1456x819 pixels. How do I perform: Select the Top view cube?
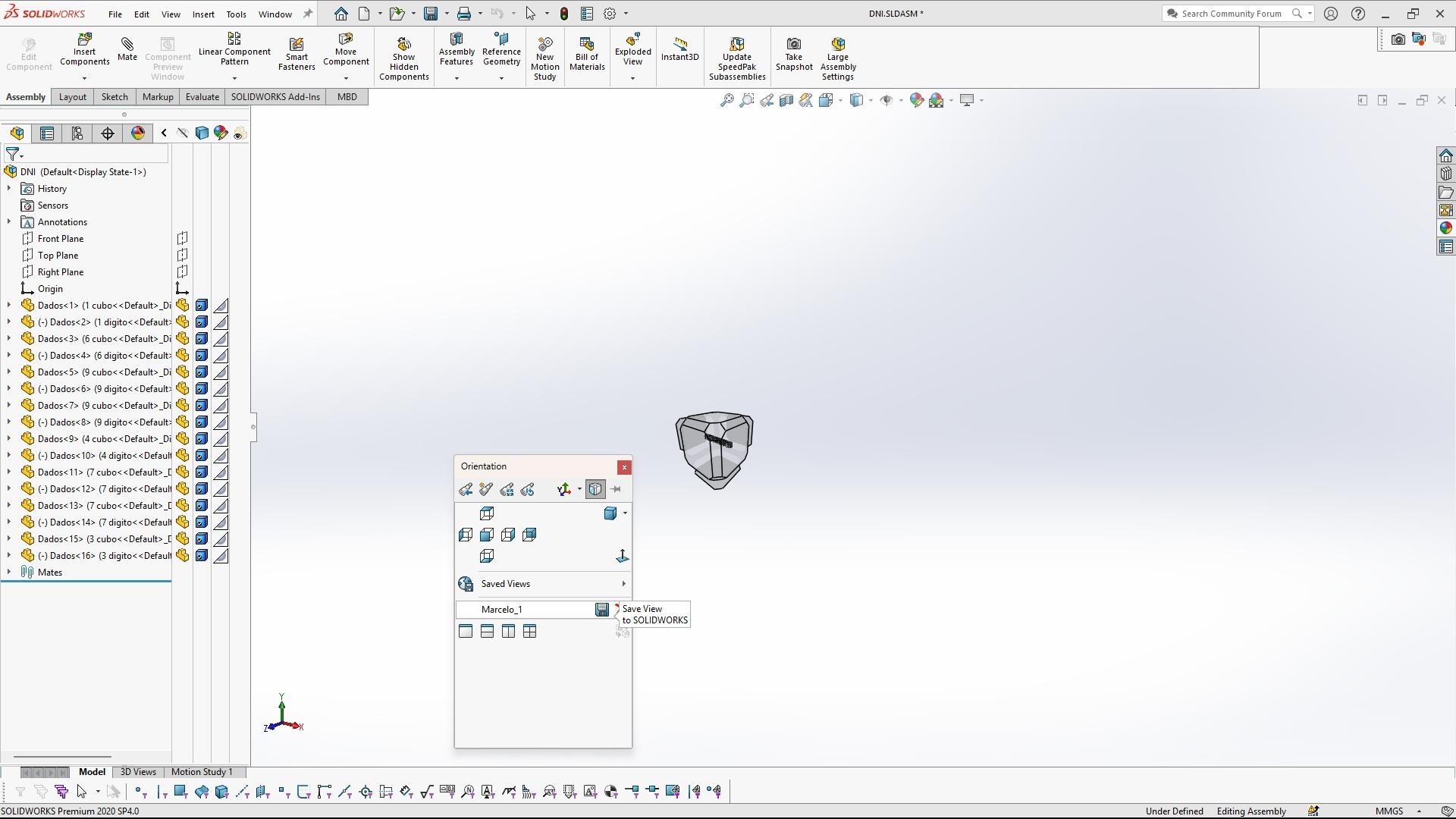click(487, 514)
